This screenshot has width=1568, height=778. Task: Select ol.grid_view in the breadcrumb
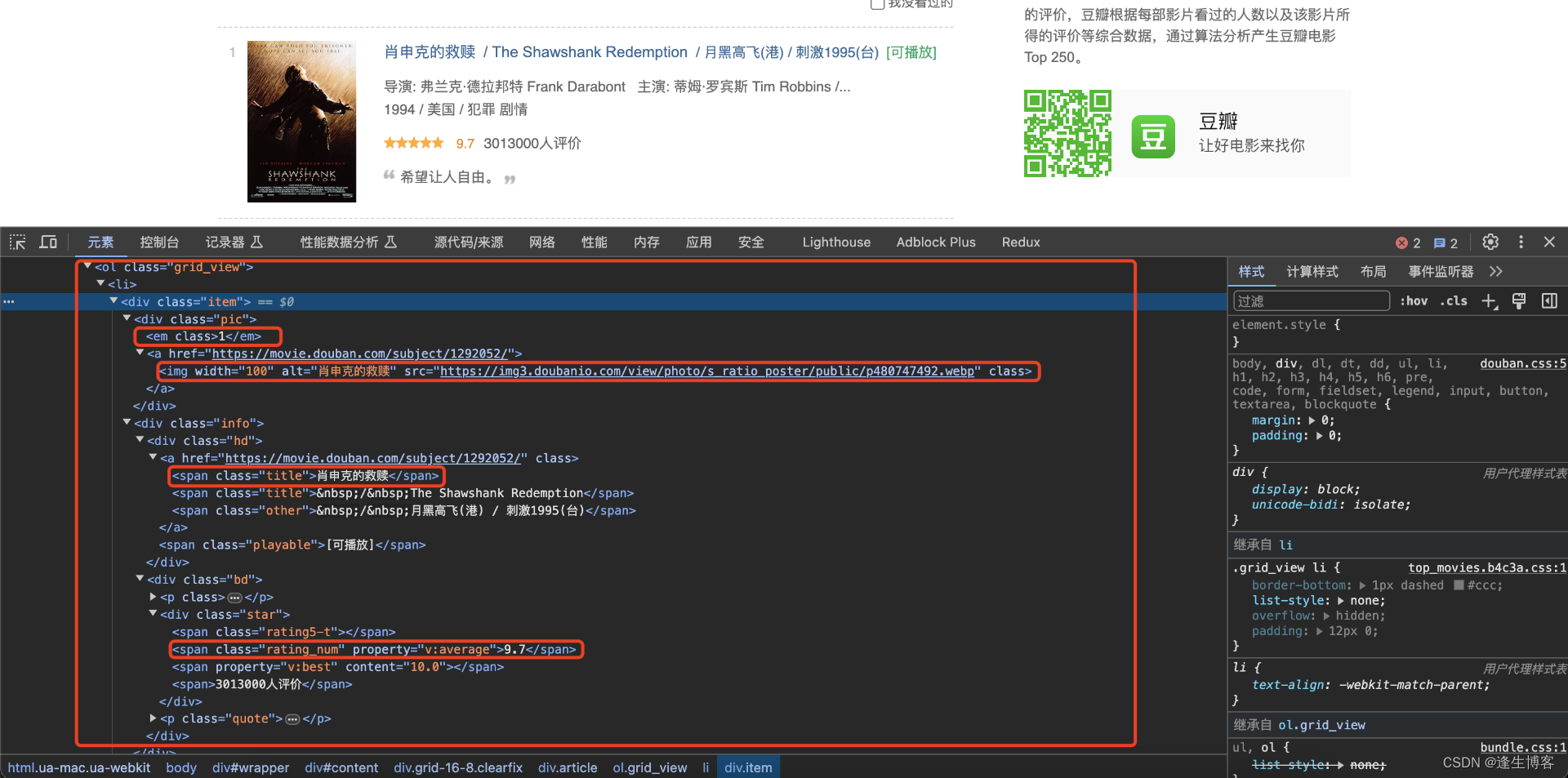[650, 767]
